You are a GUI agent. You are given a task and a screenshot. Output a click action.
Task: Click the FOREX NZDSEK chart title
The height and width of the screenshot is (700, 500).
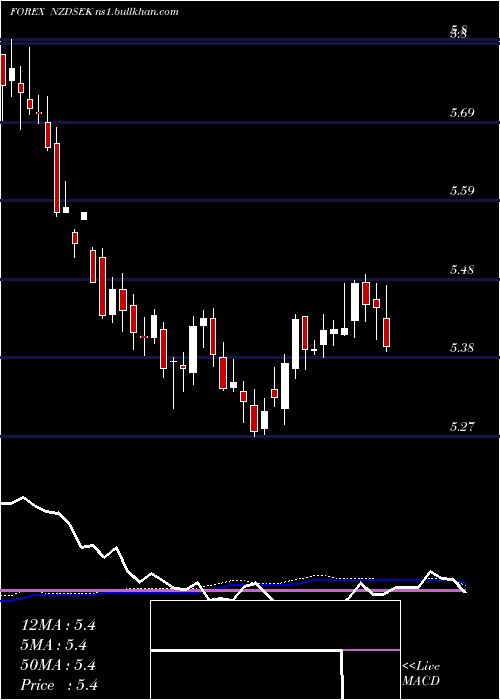pos(53,12)
